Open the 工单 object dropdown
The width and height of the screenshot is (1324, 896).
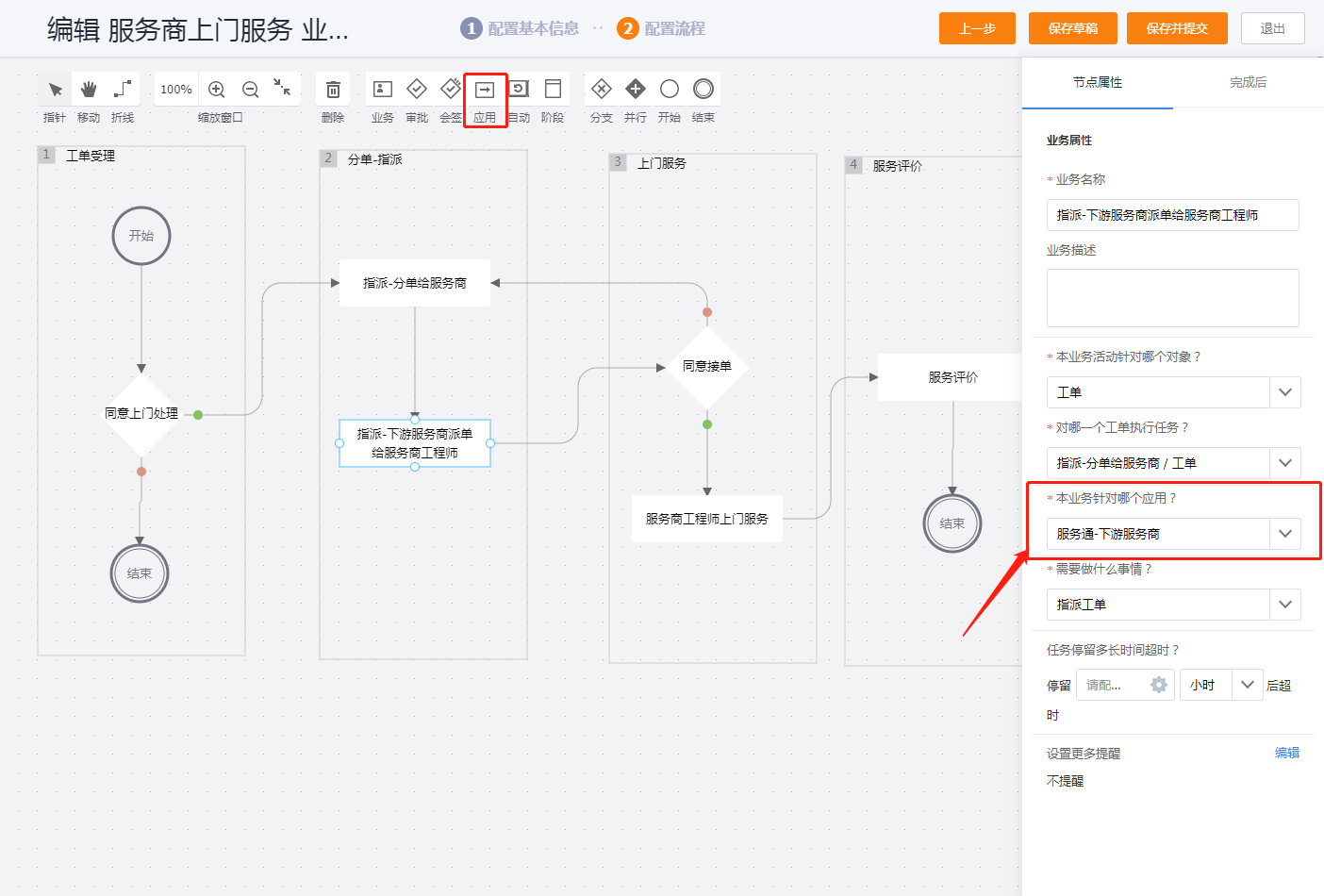pos(1173,392)
